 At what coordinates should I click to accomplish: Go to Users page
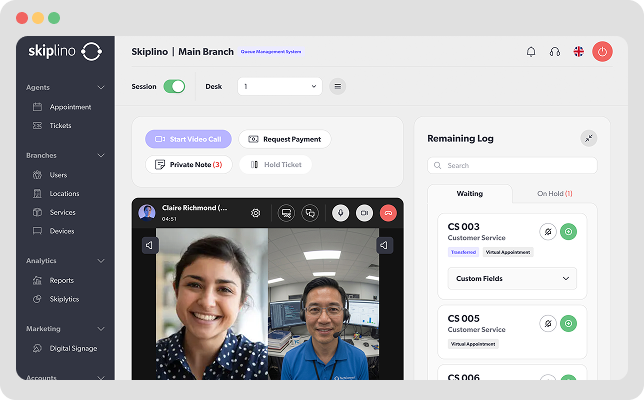point(50,175)
